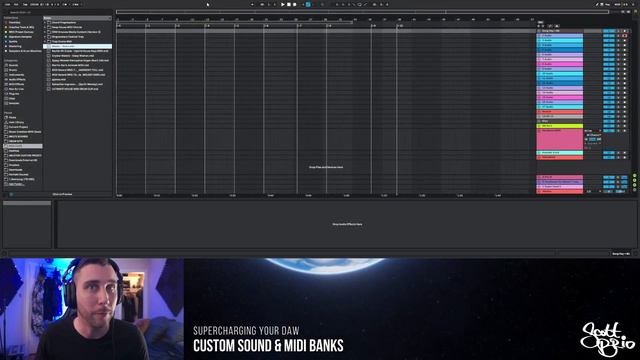
Task: Open the global quantization menu
Action: [76, 4]
